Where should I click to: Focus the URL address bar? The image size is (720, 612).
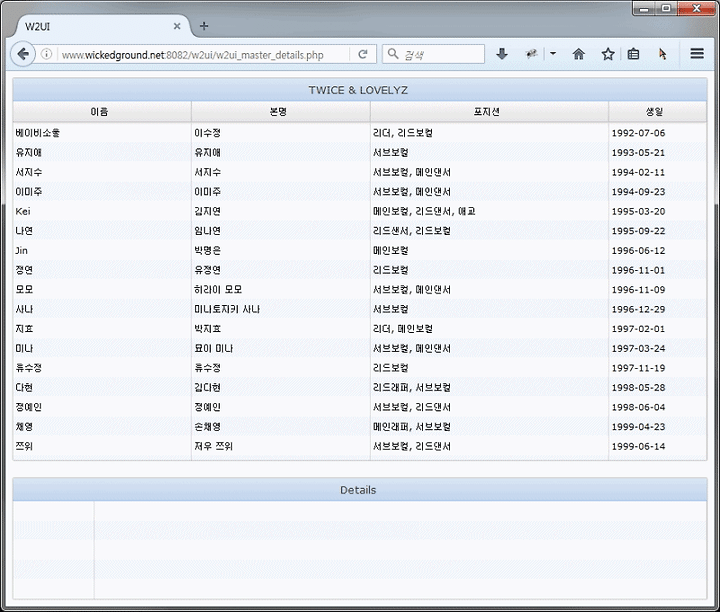click(204, 55)
